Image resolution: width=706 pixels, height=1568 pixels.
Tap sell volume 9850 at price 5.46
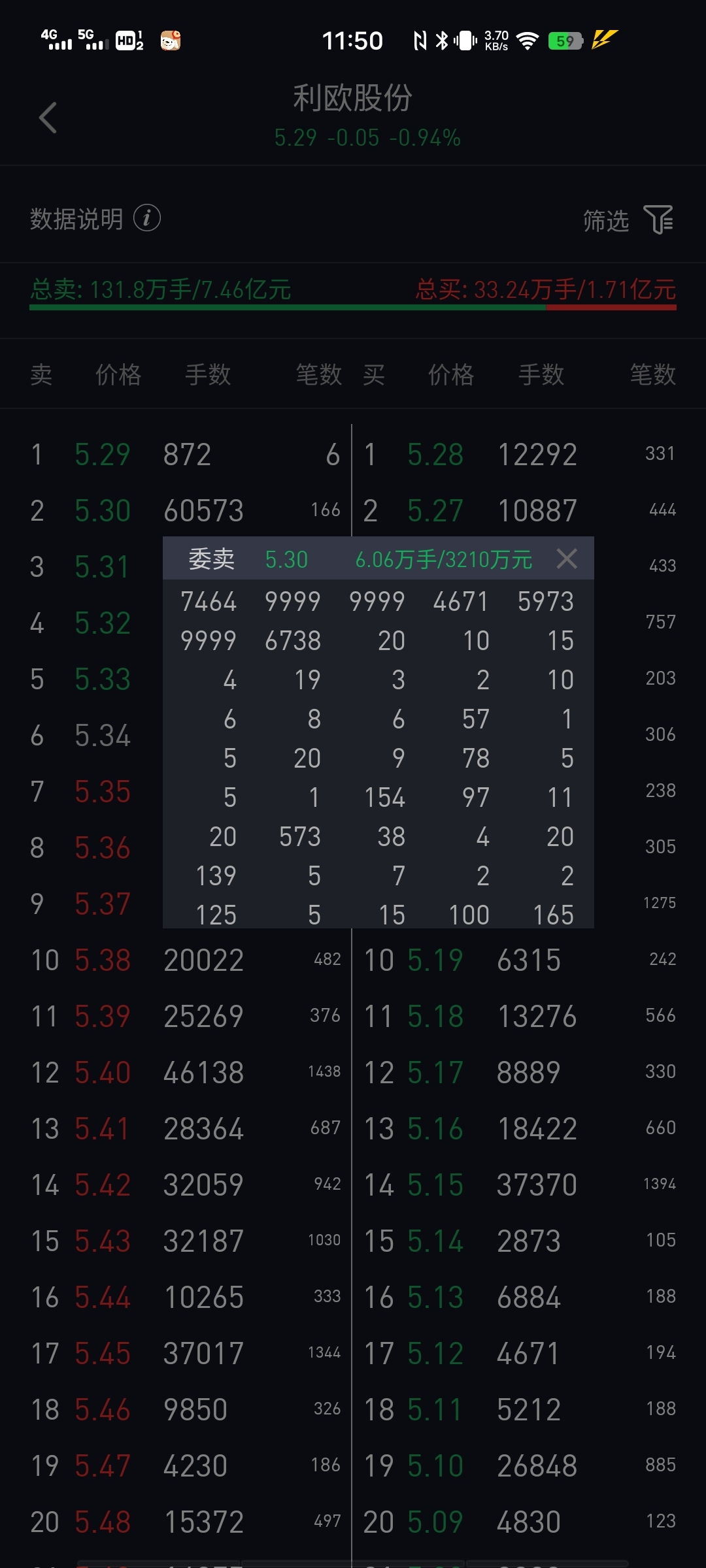195,1410
